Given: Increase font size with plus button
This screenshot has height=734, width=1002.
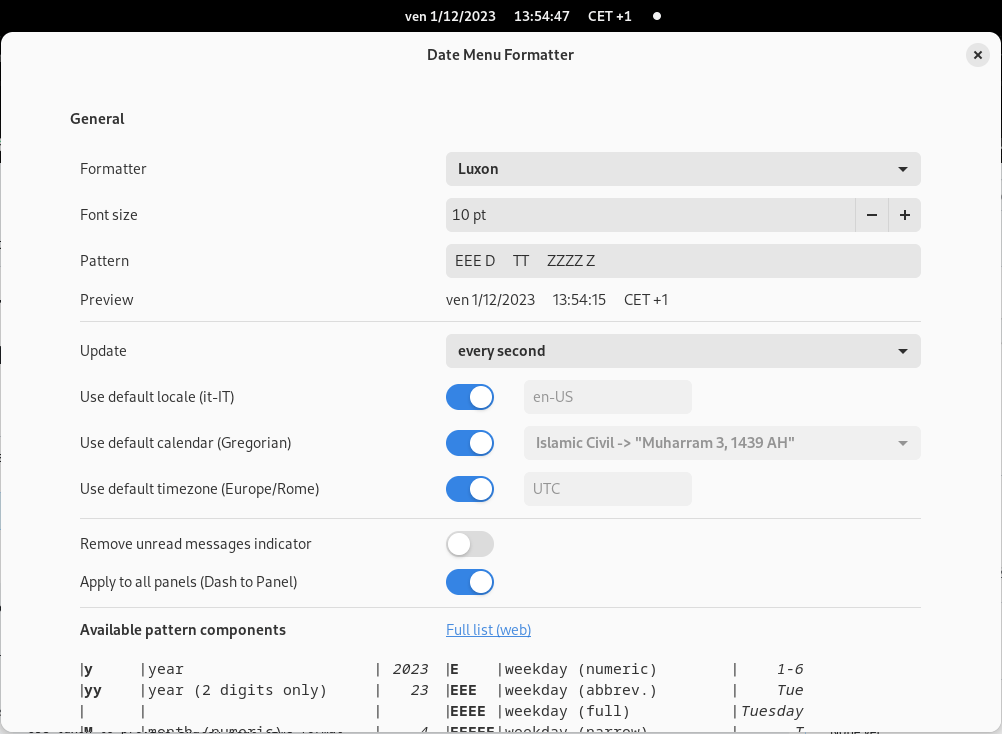Looking at the screenshot, I should [904, 215].
